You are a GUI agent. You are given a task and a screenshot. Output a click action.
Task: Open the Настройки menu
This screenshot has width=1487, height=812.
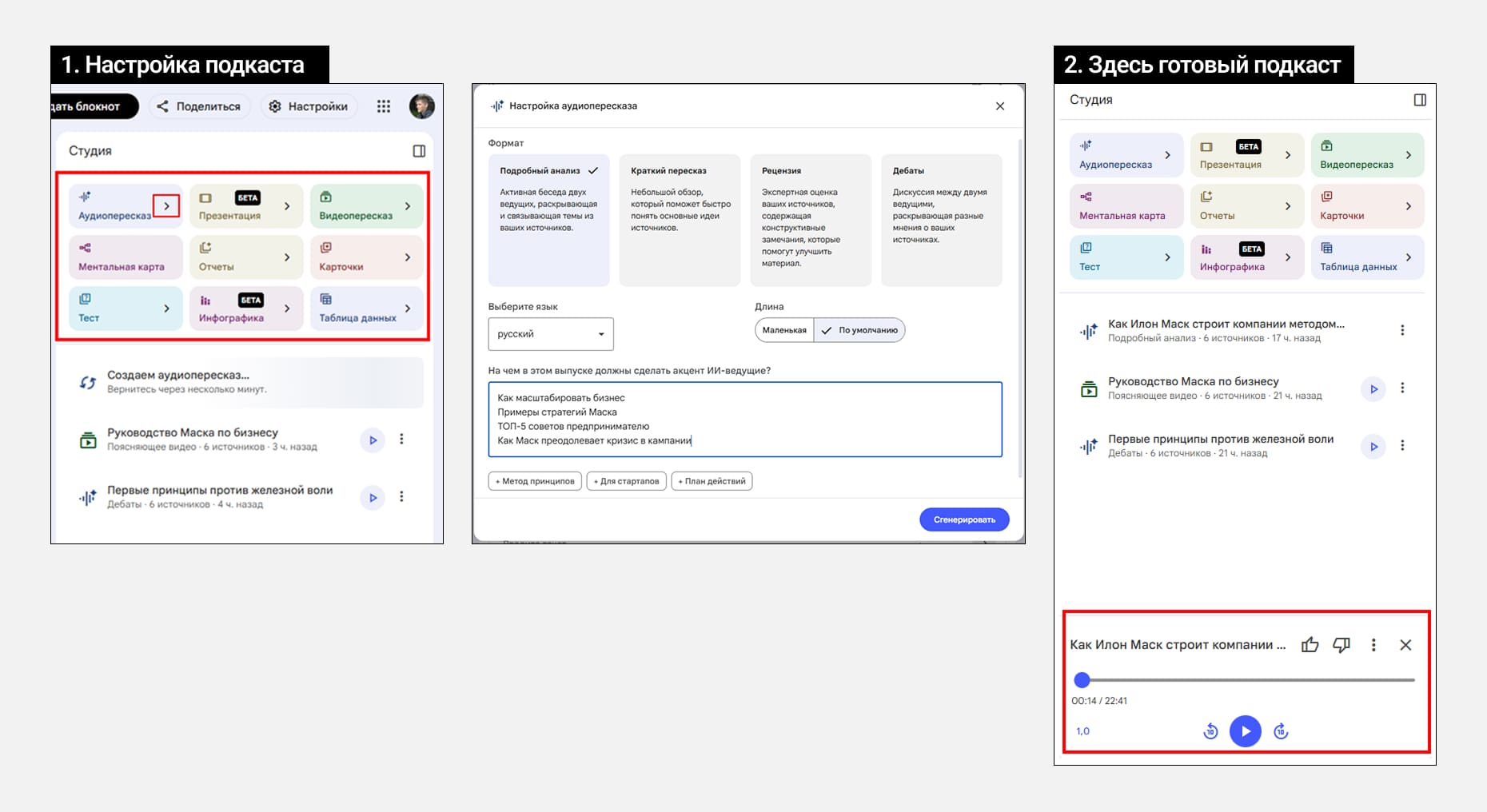pos(309,105)
